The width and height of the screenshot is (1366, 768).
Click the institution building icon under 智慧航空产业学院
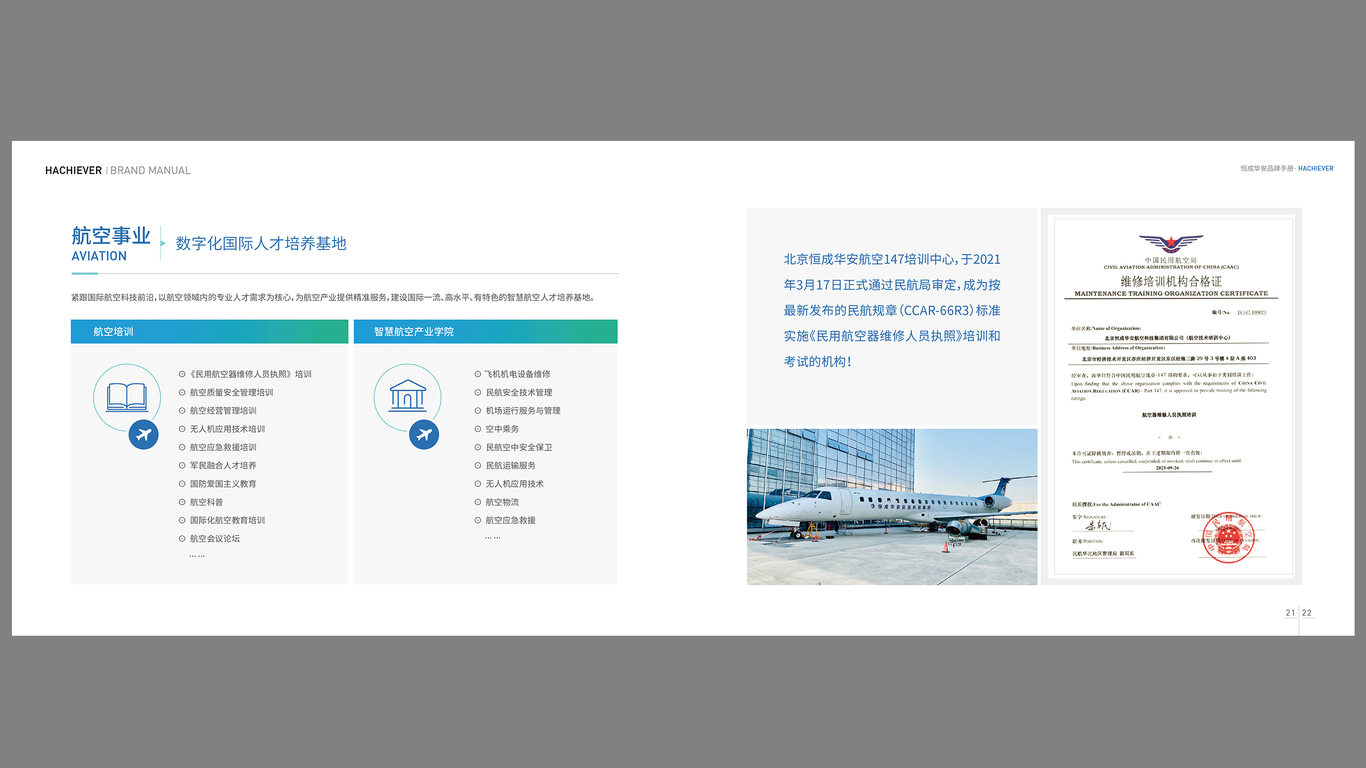[407, 395]
